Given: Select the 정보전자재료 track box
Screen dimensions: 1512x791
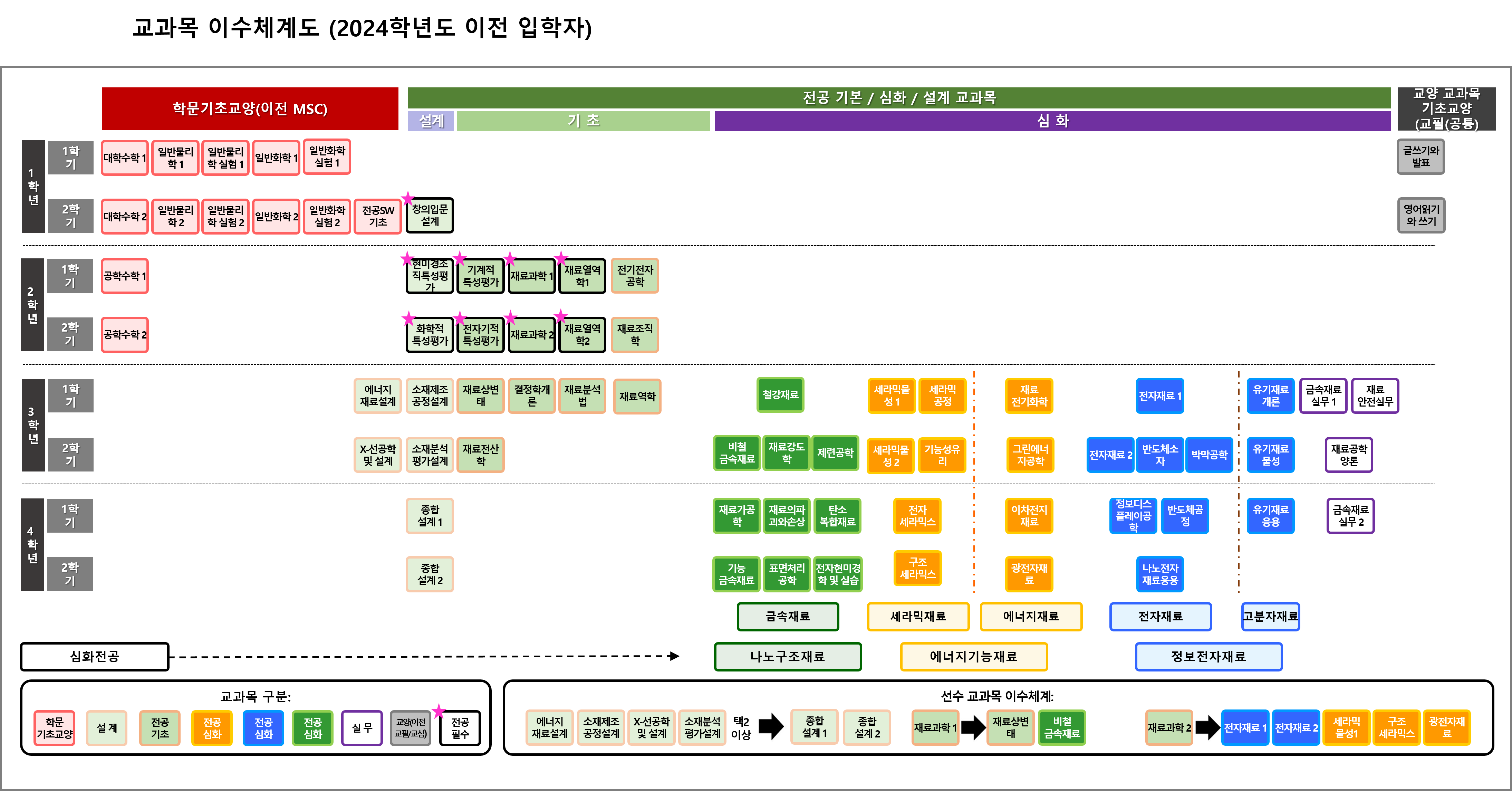Looking at the screenshot, I should pyautogui.click(x=1208, y=657).
